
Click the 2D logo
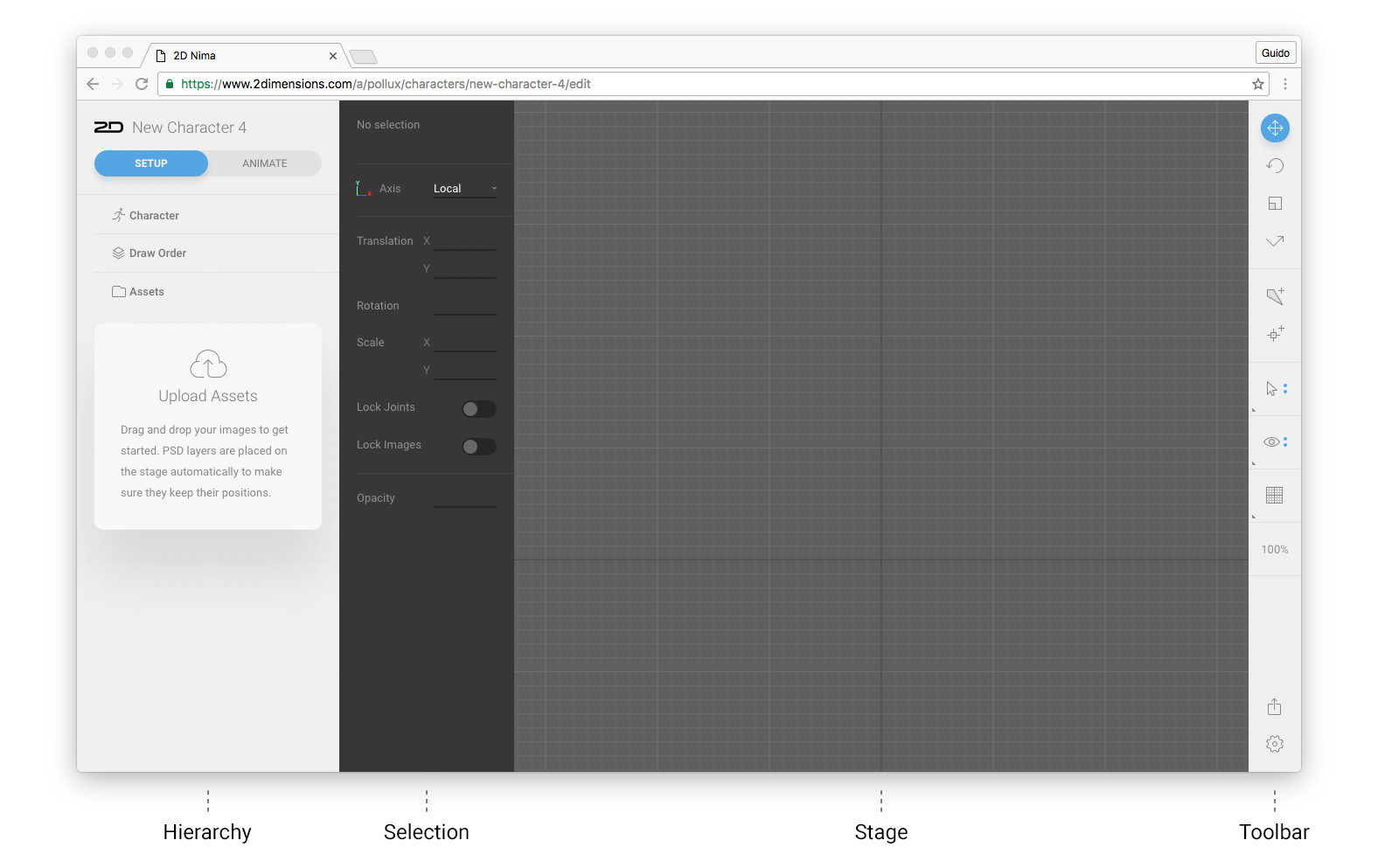[108, 128]
